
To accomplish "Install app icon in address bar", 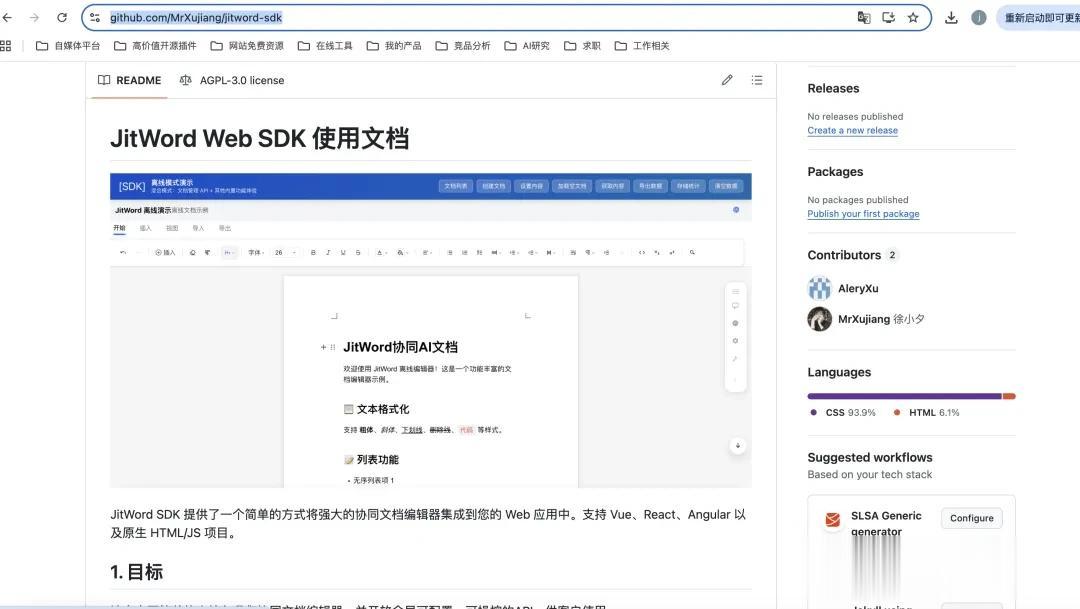I will pyautogui.click(x=889, y=18).
